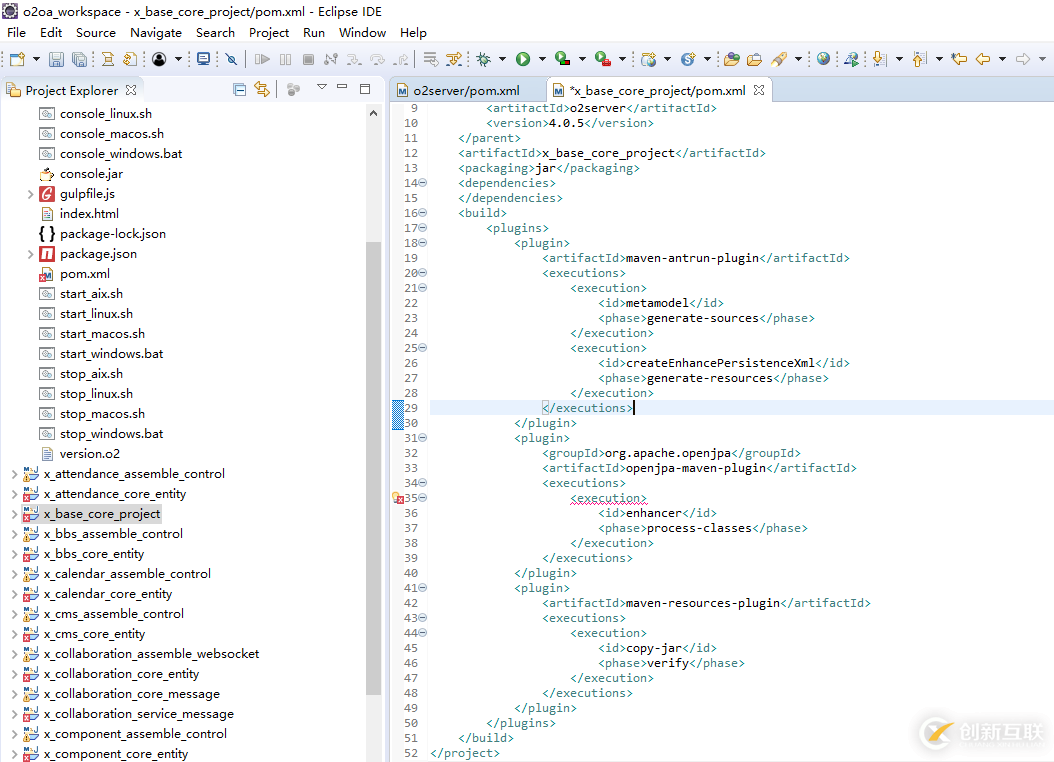Select pom.xml in the Project Explorer
This screenshot has width=1054, height=762.
pyautogui.click(x=84, y=274)
